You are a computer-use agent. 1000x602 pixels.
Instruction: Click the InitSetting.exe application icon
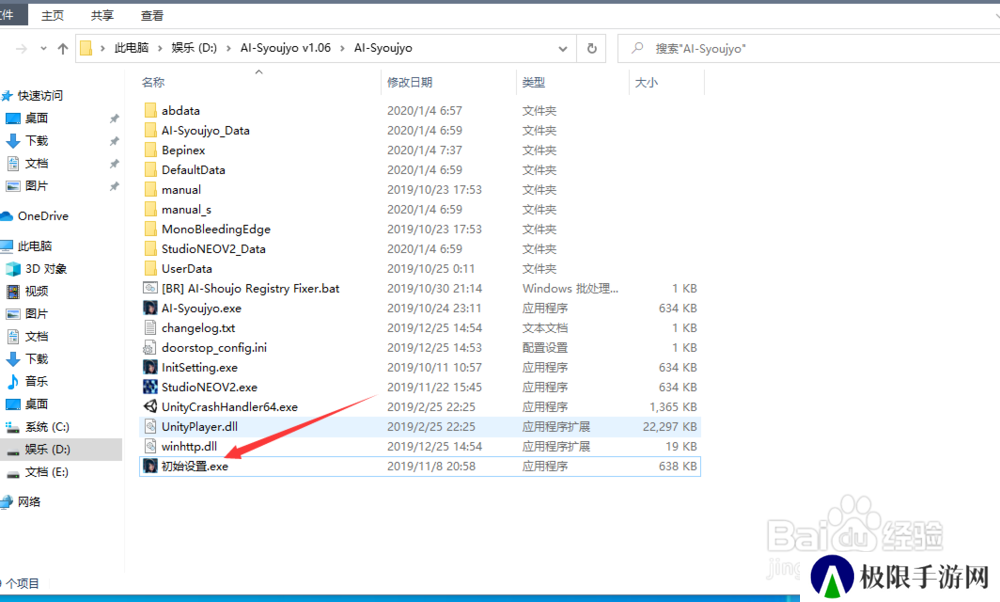tap(151, 367)
